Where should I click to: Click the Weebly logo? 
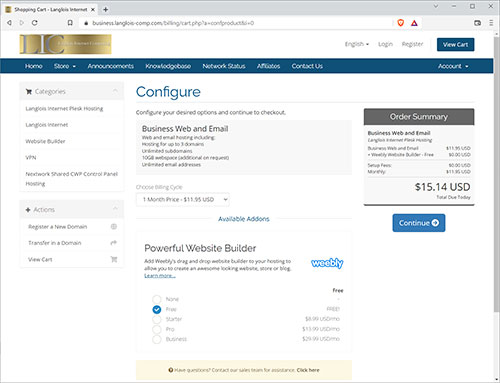[x=327, y=263]
